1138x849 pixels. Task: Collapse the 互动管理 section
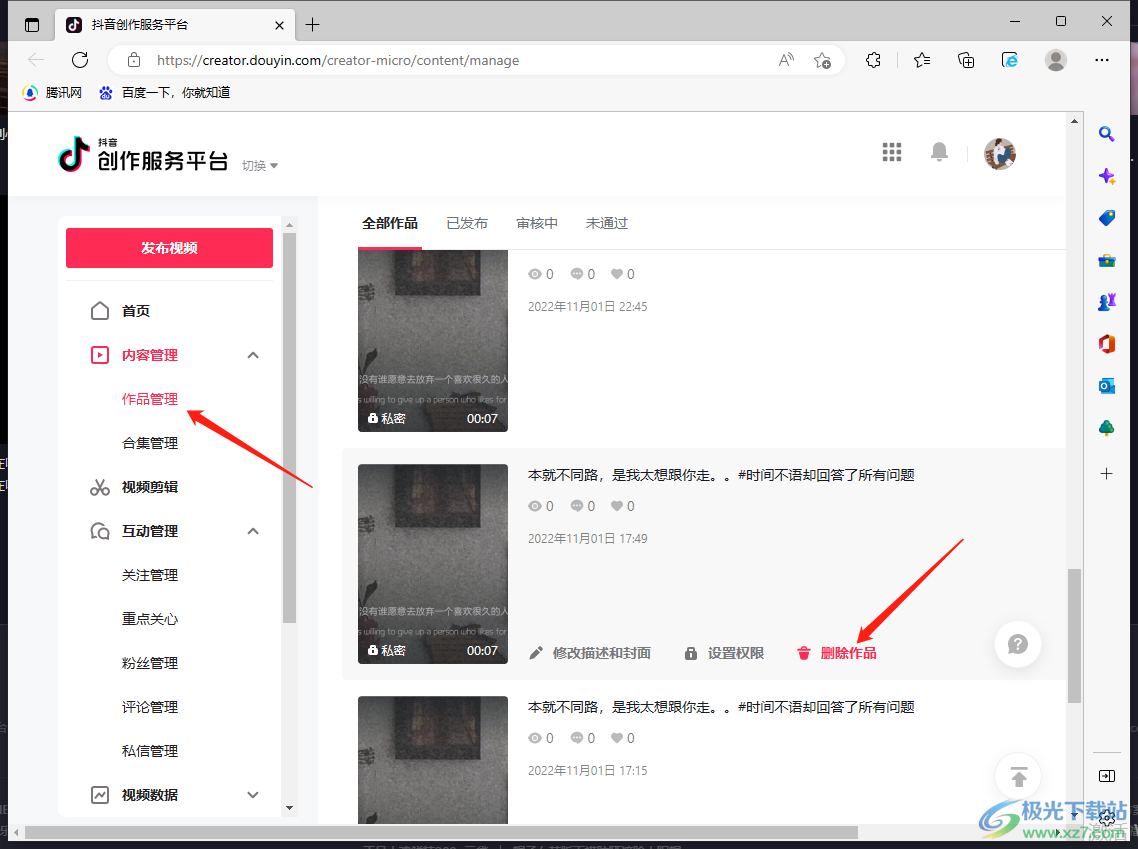253,531
